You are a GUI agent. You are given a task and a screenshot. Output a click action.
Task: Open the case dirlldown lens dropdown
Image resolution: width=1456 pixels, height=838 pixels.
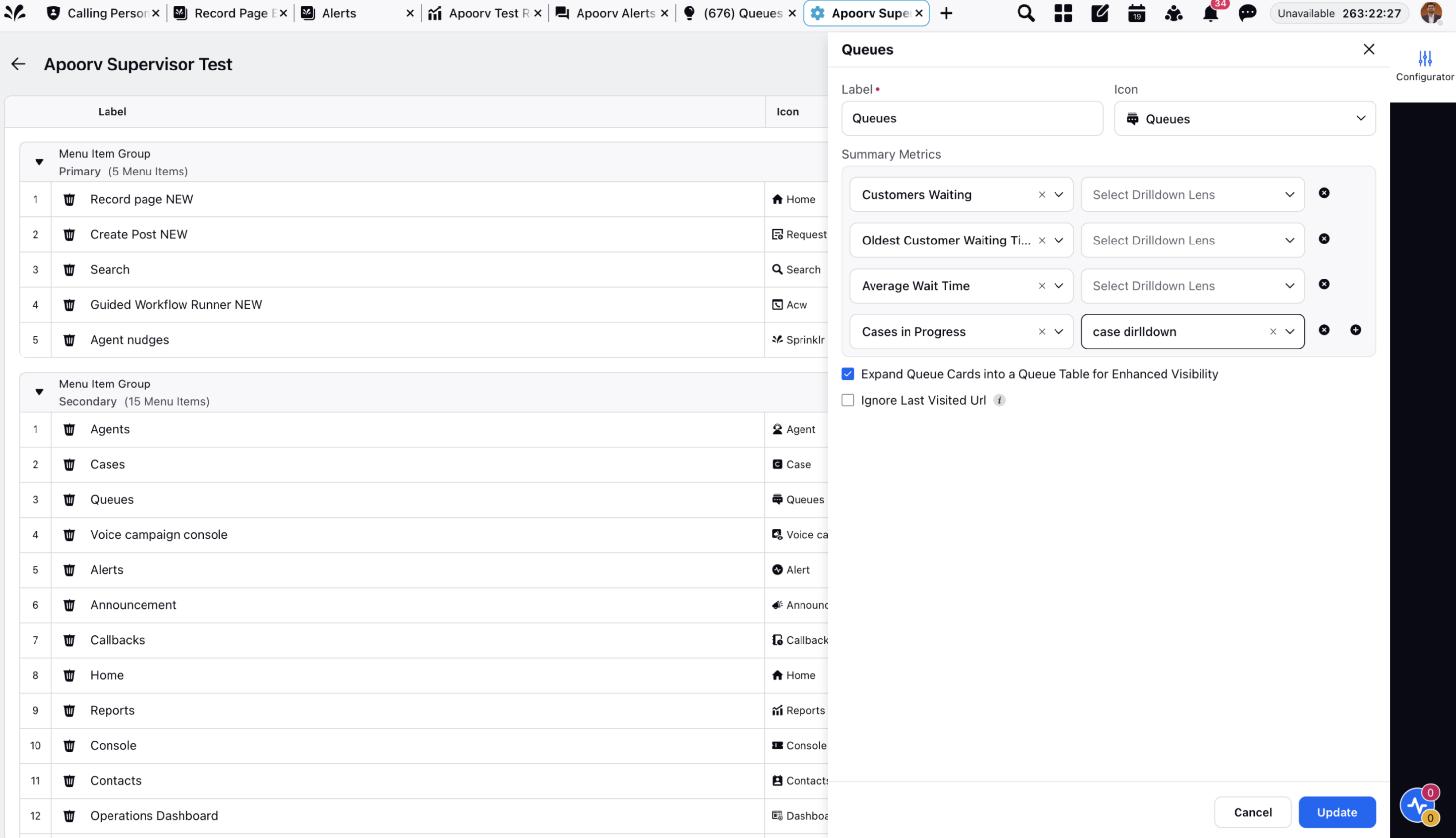tap(1192, 332)
